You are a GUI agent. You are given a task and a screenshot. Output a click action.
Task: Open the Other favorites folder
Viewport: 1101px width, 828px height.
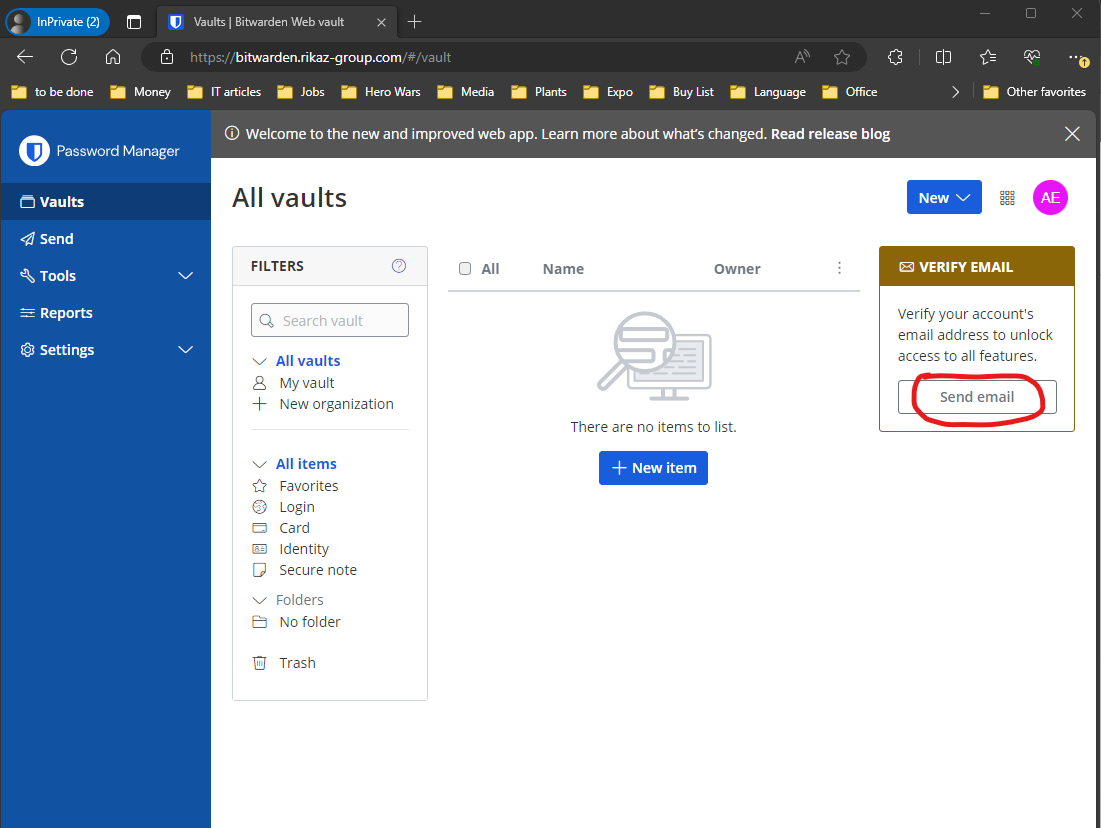[x=1034, y=92]
